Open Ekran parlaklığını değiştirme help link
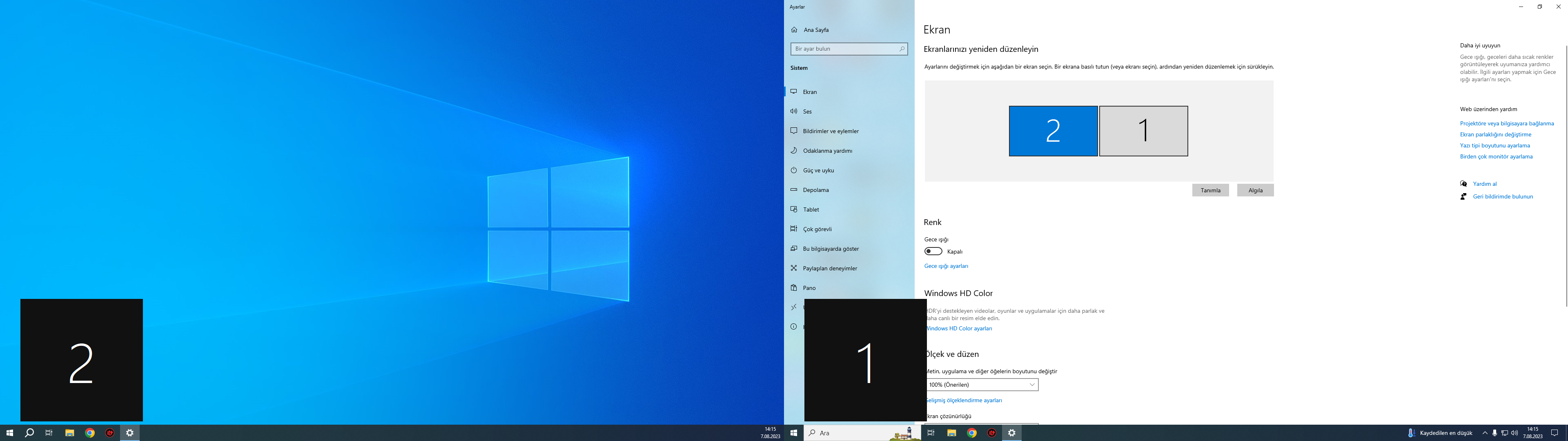 (1496, 135)
